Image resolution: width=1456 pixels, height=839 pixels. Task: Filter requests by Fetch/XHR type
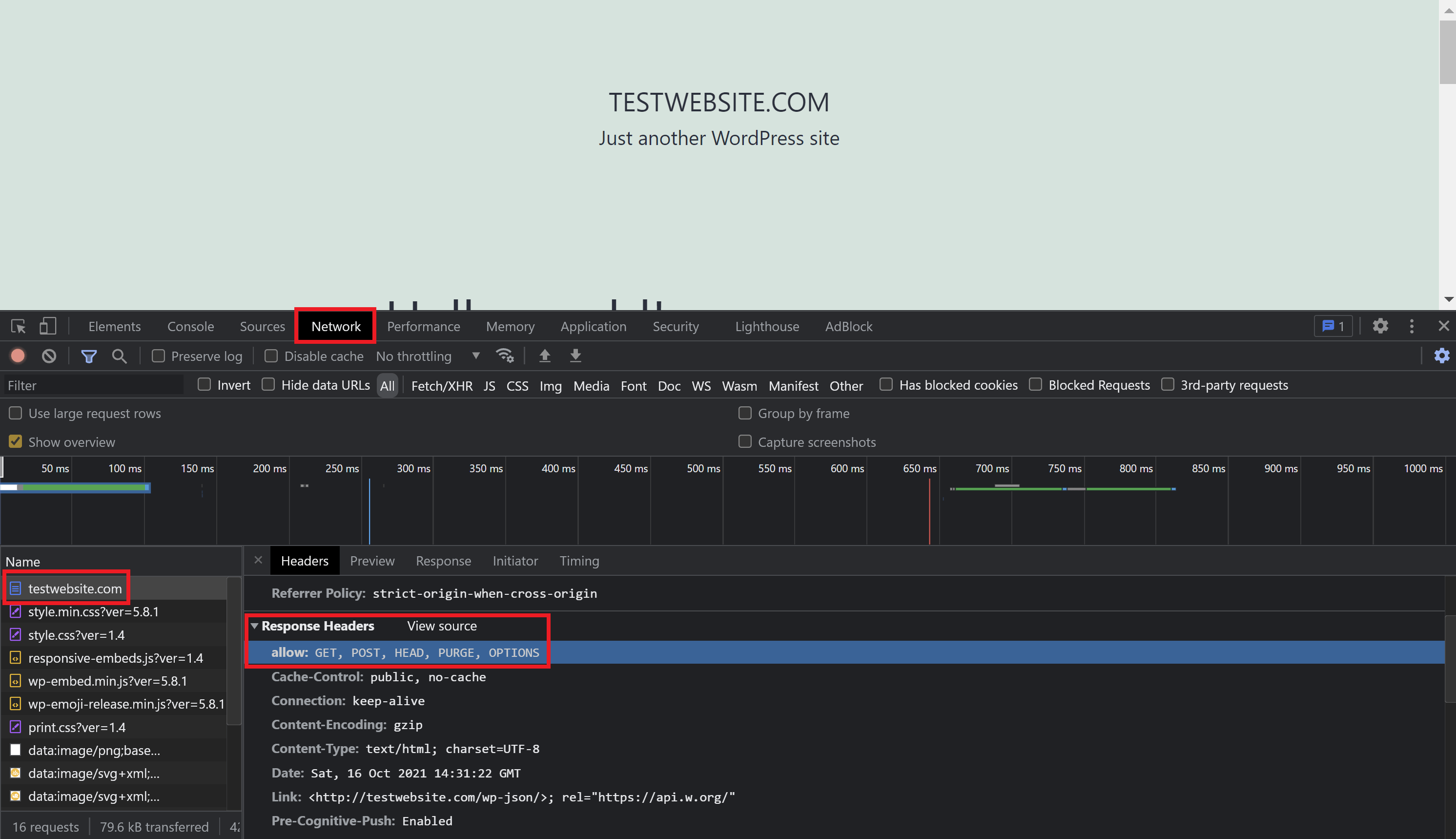click(x=442, y=385)
